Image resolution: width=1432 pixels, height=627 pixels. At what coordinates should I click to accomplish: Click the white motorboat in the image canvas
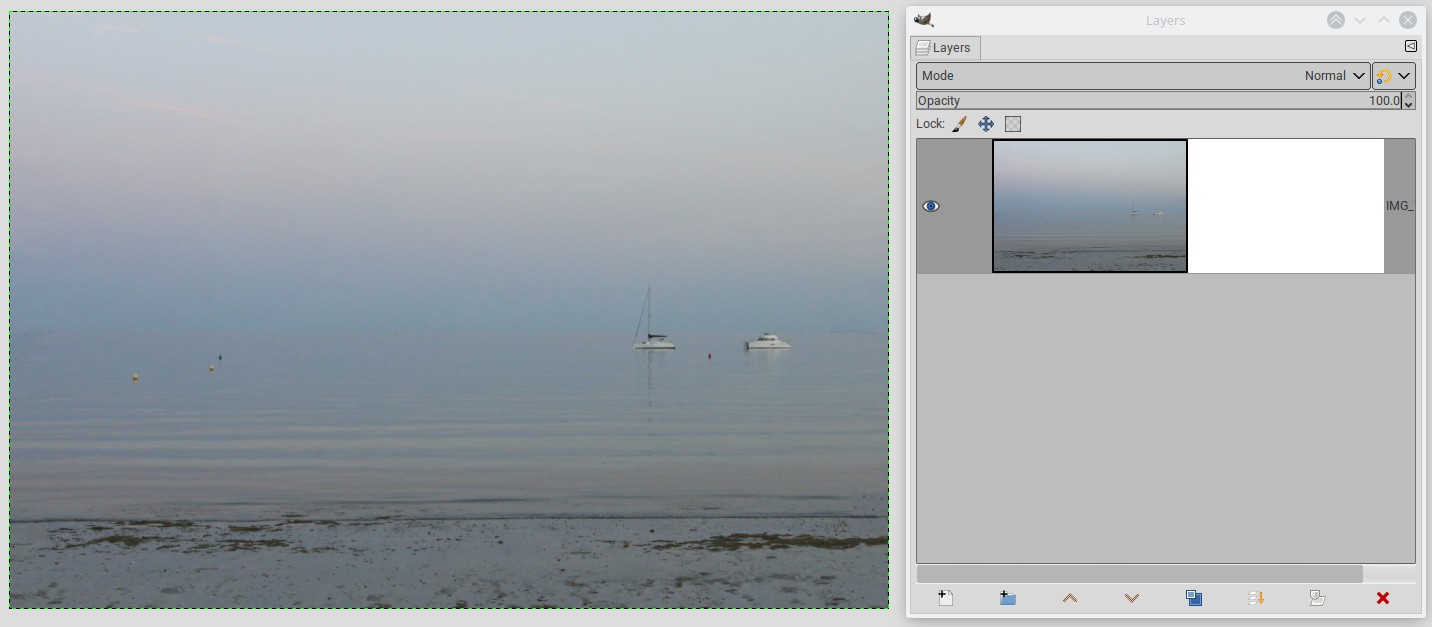pos(768,342)
